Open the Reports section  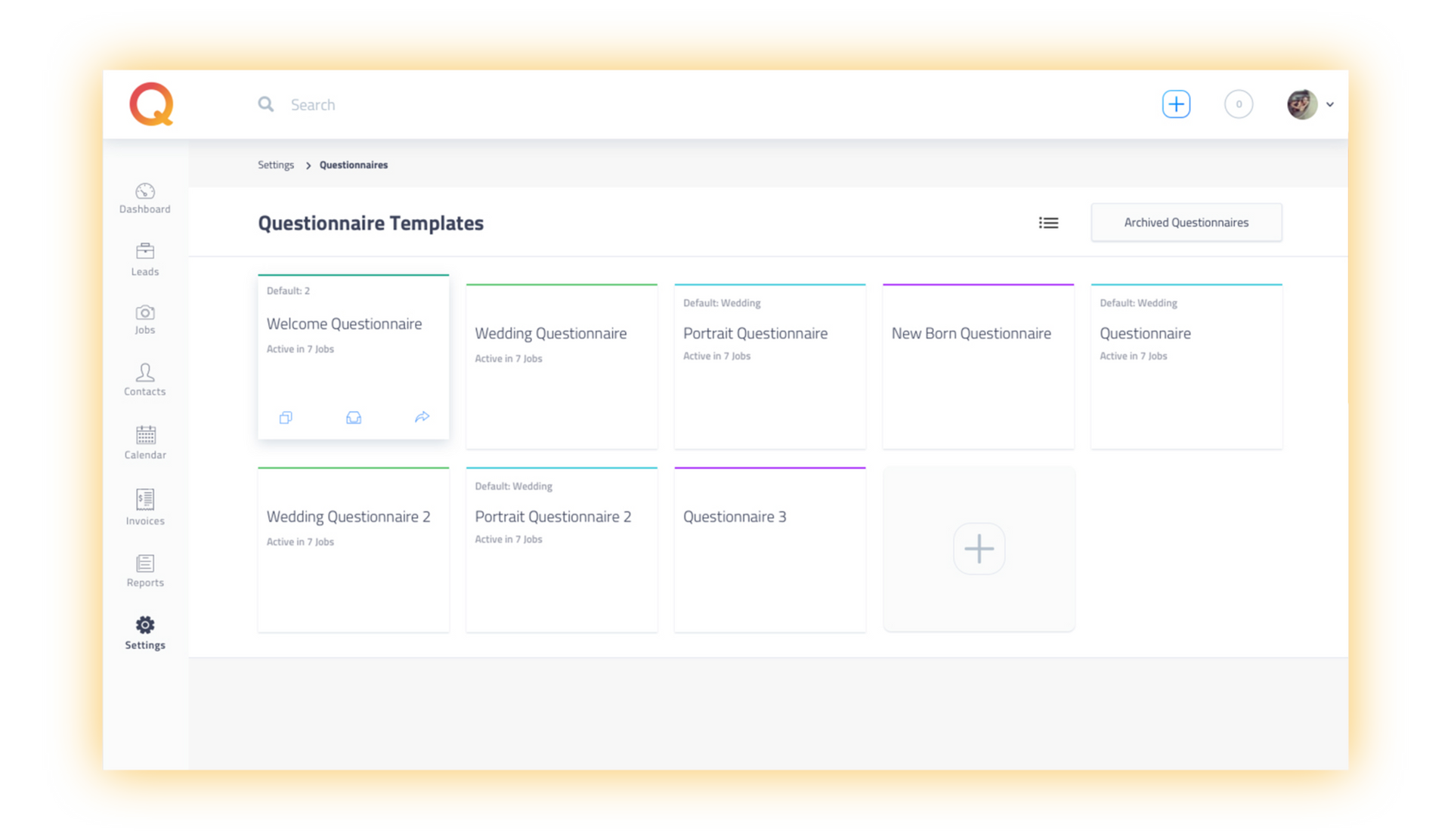point(144,569)
